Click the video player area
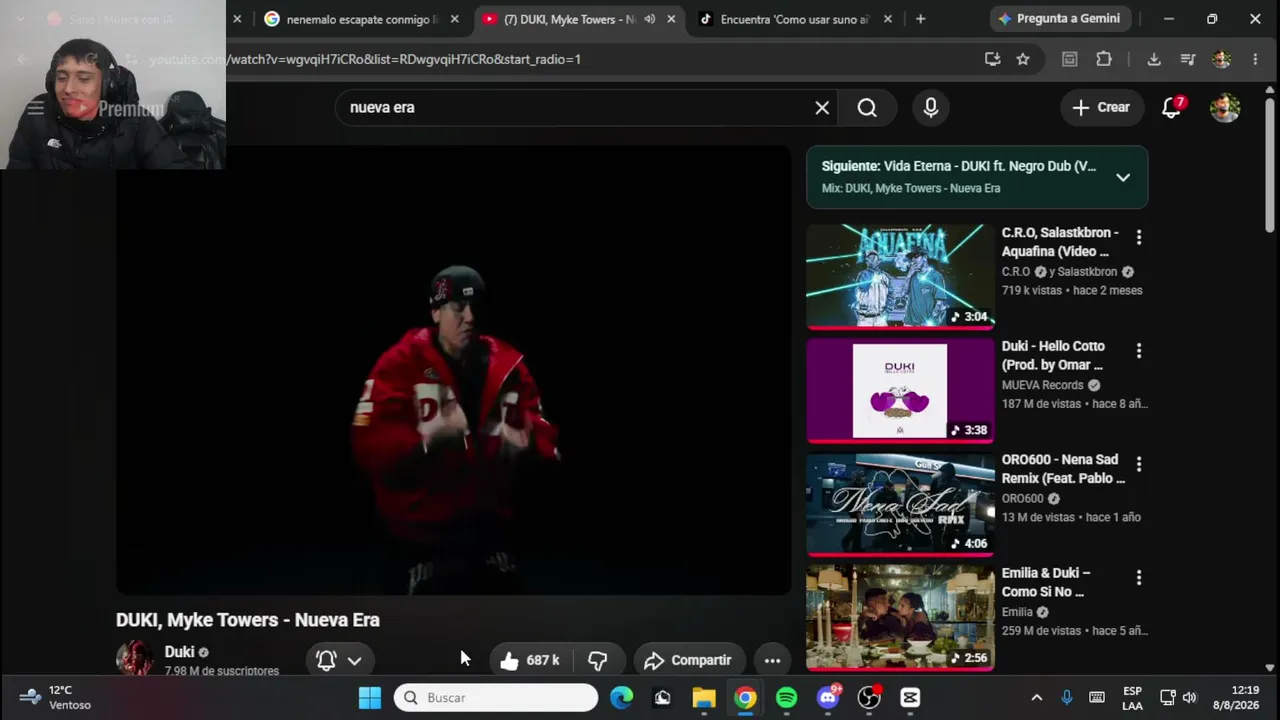The height and width of the screenshot is (720, 1280). coord(453,370)
